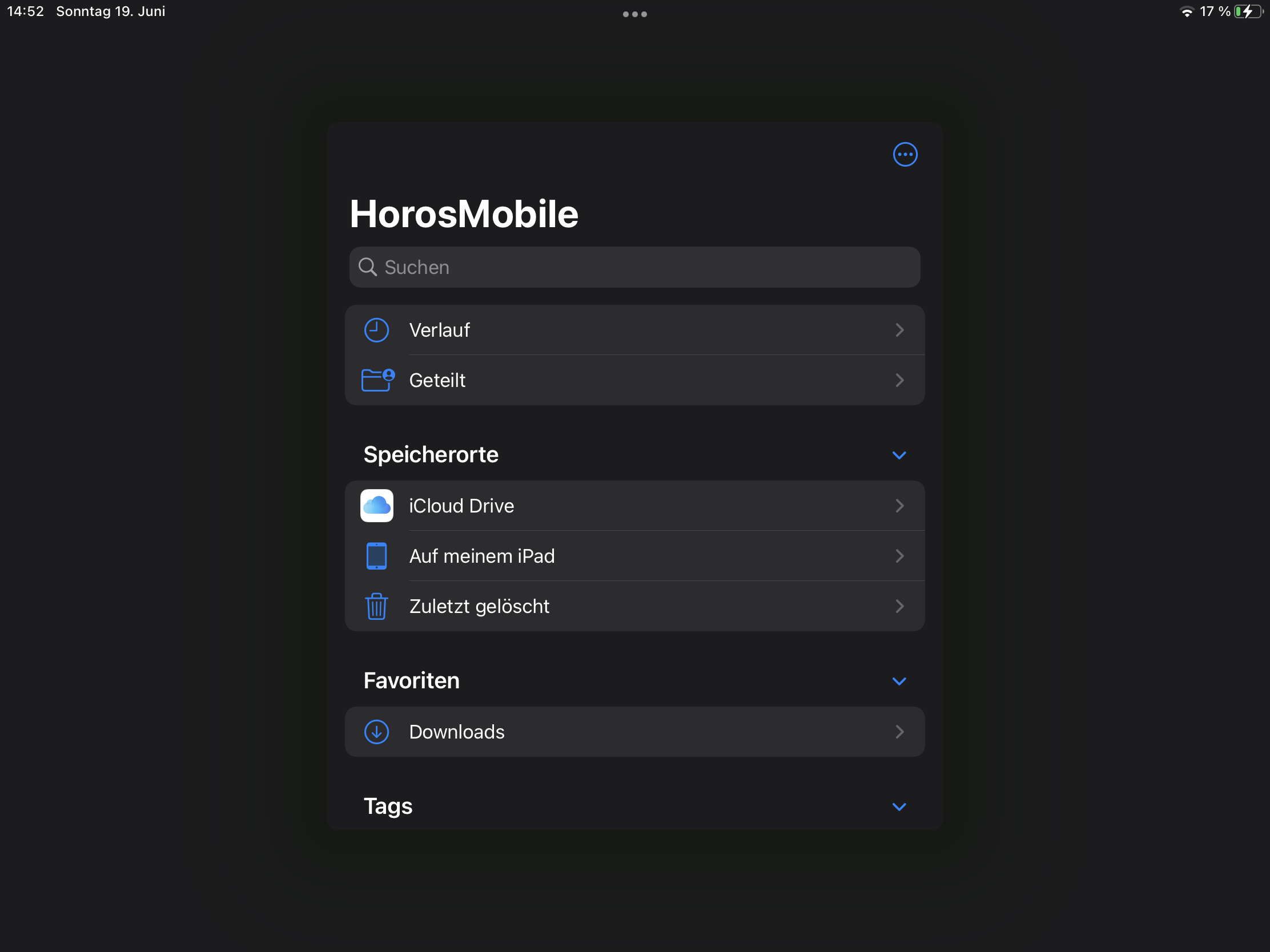Tap the Tags section header
Viewport: 1270px width, 952px height.
tap(388, 806)
